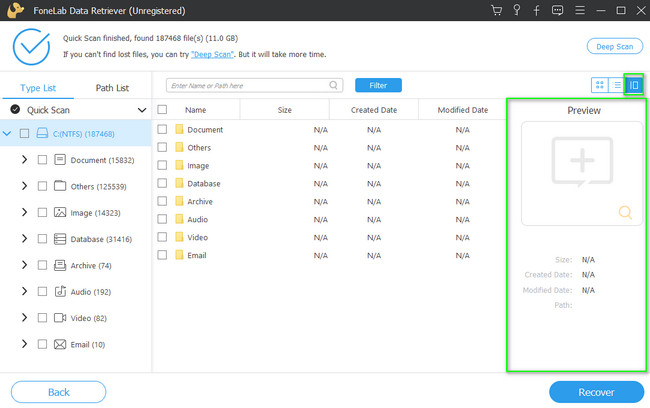Click the FoneLab app logo
Screen dimensions: 650x408
pos(15,10)
